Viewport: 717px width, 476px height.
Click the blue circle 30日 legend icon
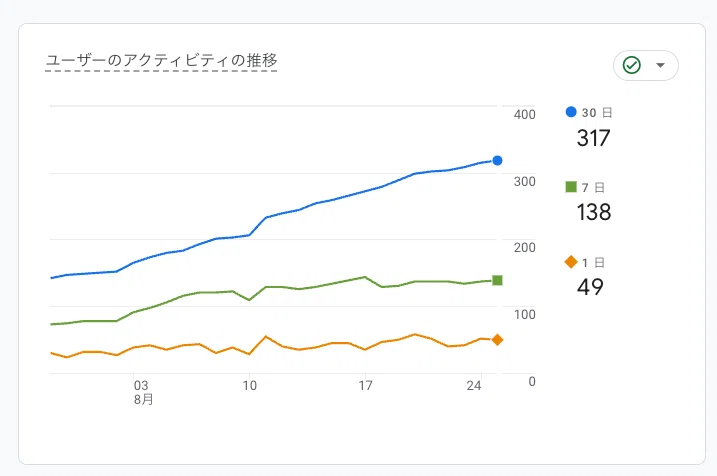coord(571,112)
